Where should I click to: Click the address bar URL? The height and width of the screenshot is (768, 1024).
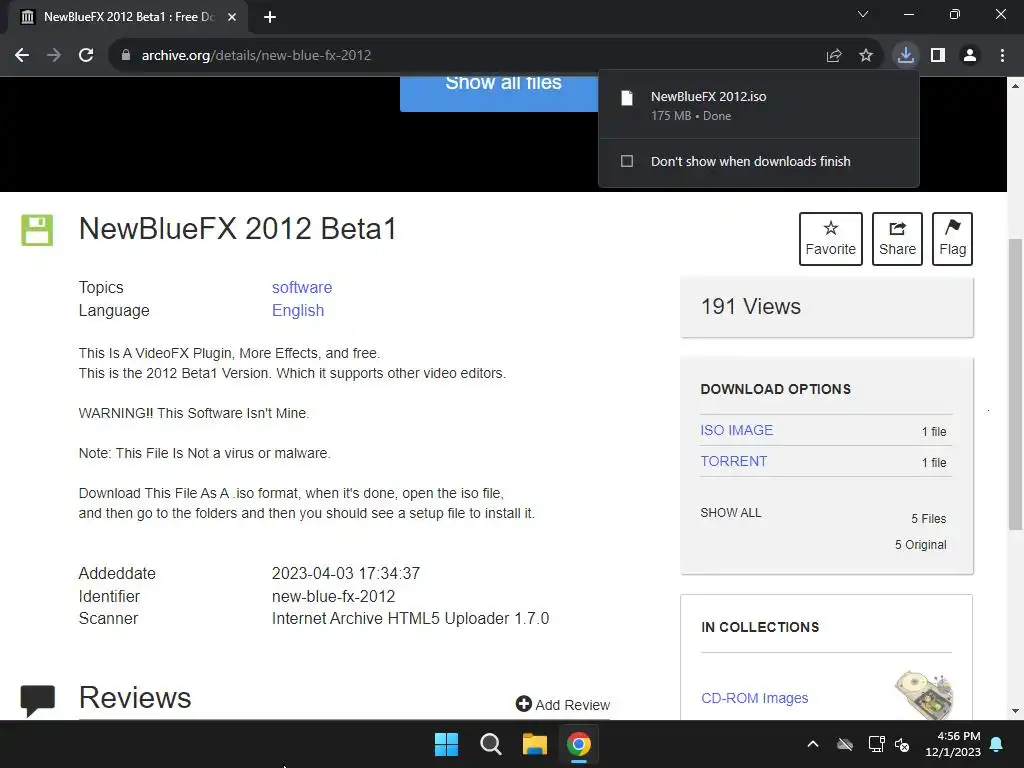(256, 56)
